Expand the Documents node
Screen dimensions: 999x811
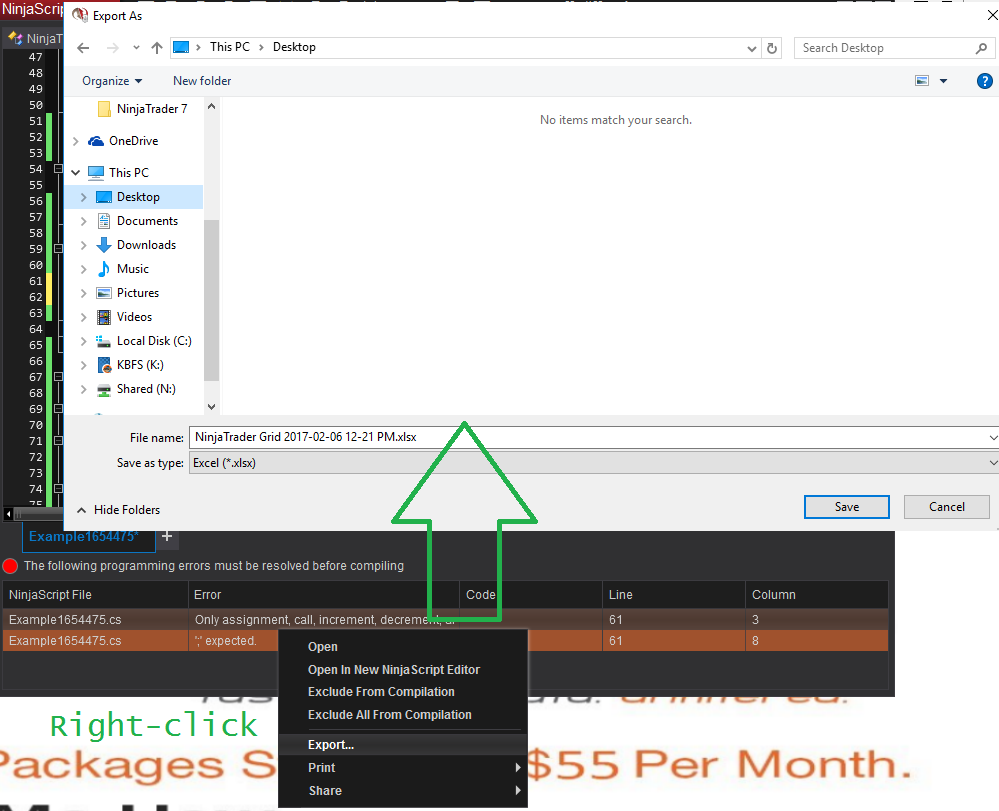(83, 221)
